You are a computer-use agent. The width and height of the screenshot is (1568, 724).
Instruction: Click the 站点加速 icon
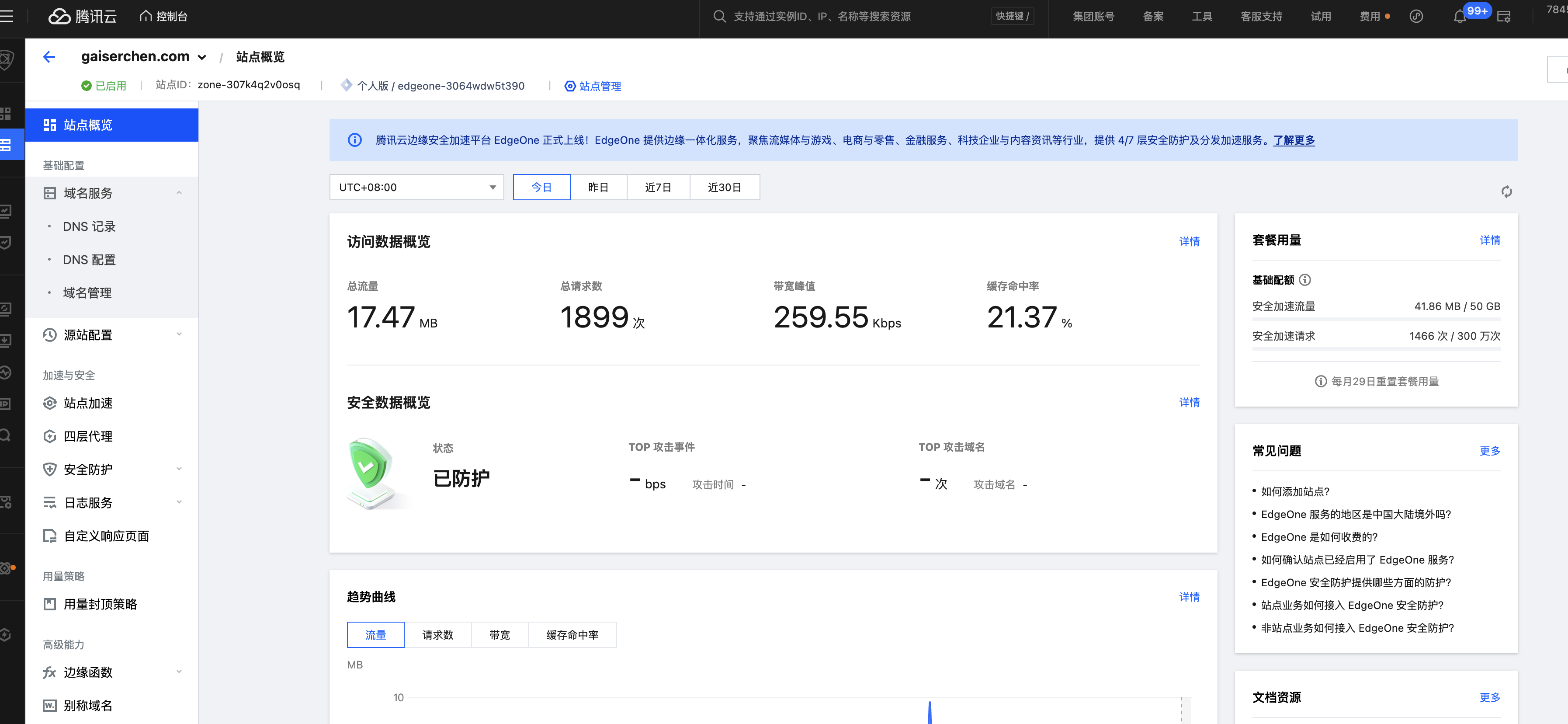(50, 403)
